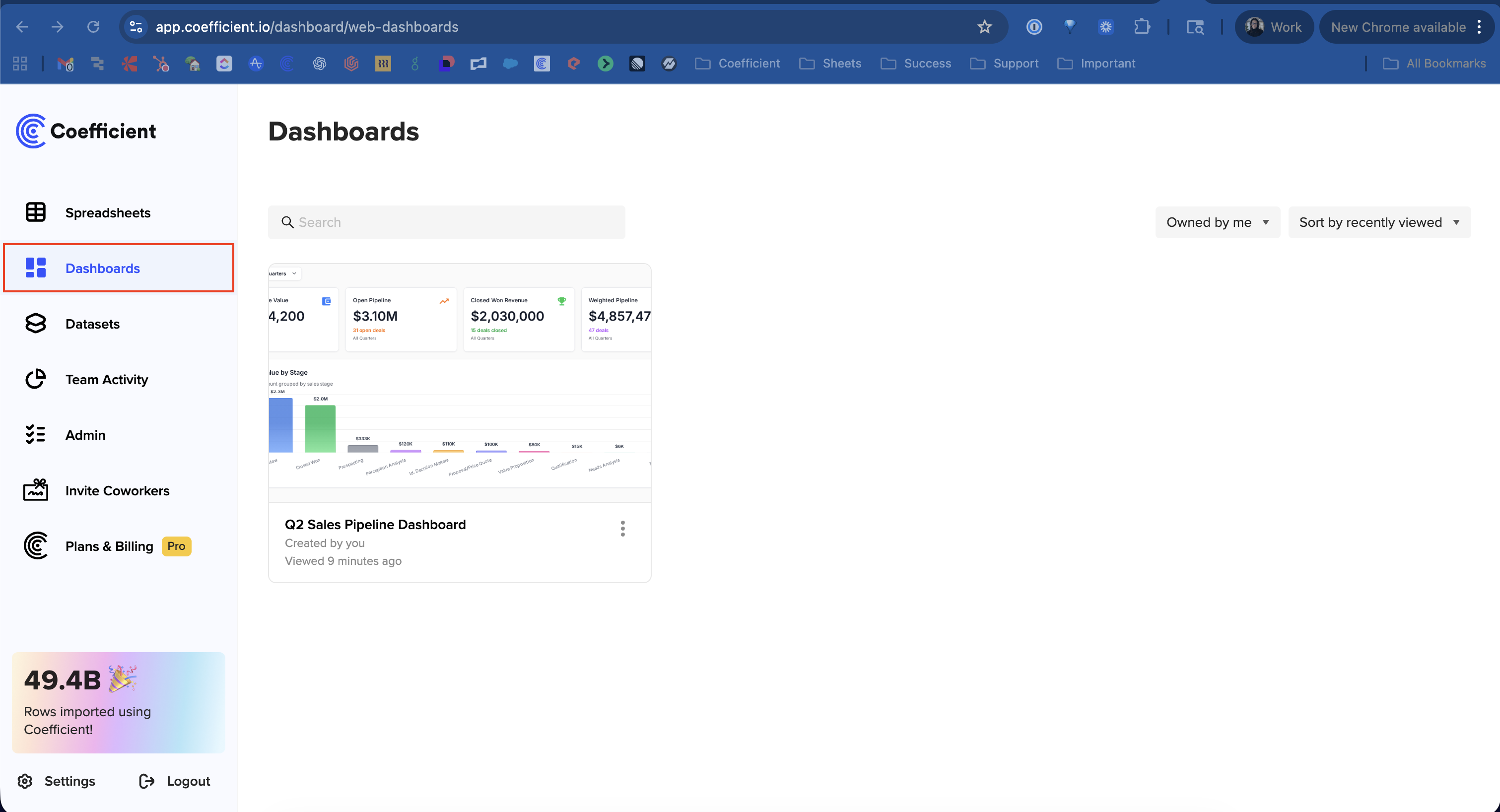Click inside the dashboards Search field

[447, 222]
